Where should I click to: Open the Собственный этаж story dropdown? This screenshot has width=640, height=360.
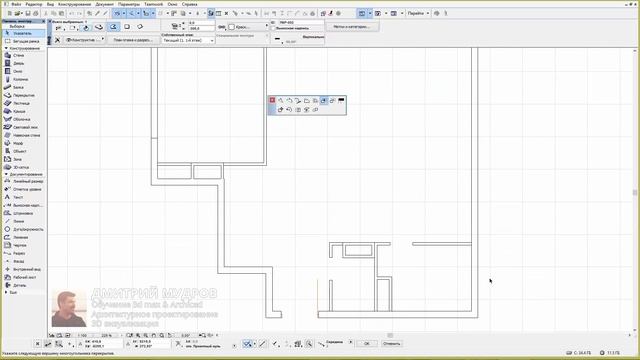(188, 40)
